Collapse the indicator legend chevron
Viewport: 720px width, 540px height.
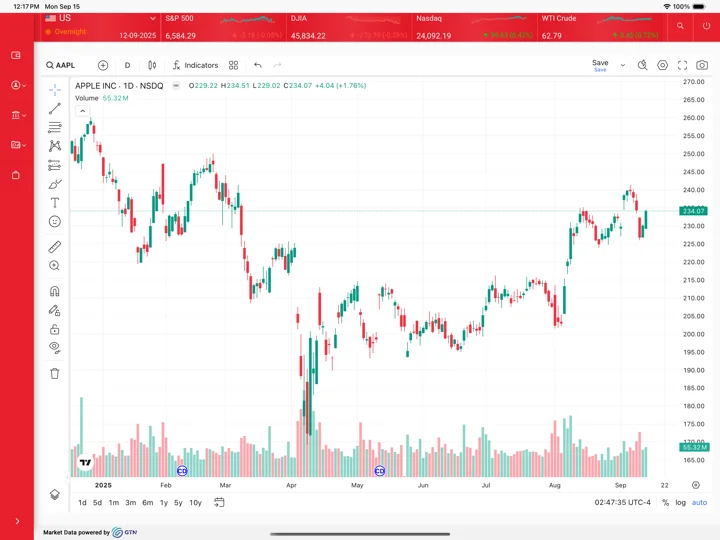pos(83,111)
